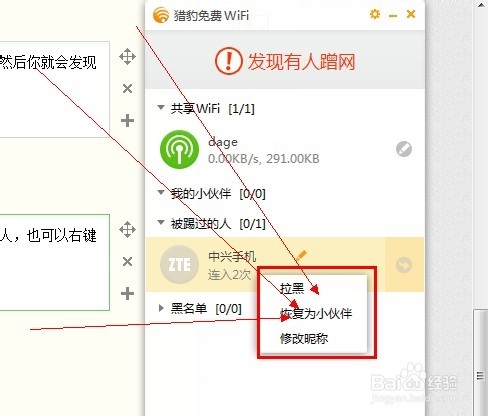Screen dimensions: 488x416
Task: Click the hotspot name dage
Action: tap(223, 142)
